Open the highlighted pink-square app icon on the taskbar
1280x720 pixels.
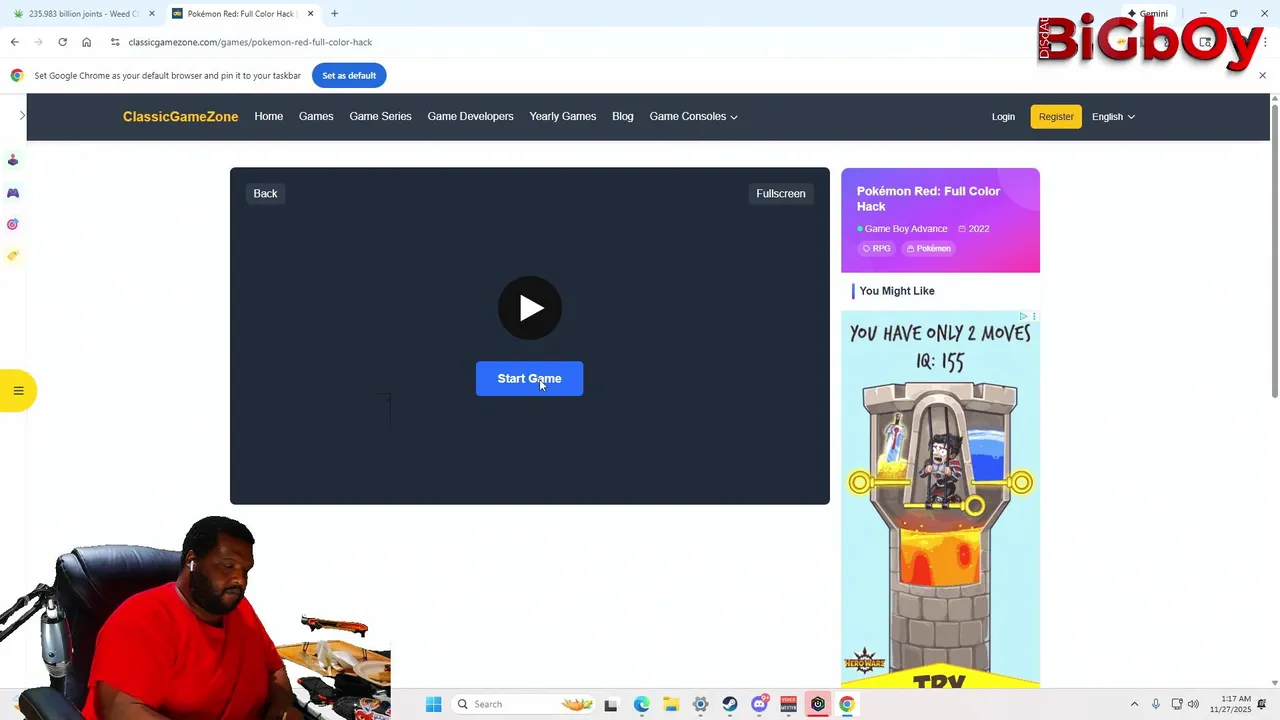818,704
